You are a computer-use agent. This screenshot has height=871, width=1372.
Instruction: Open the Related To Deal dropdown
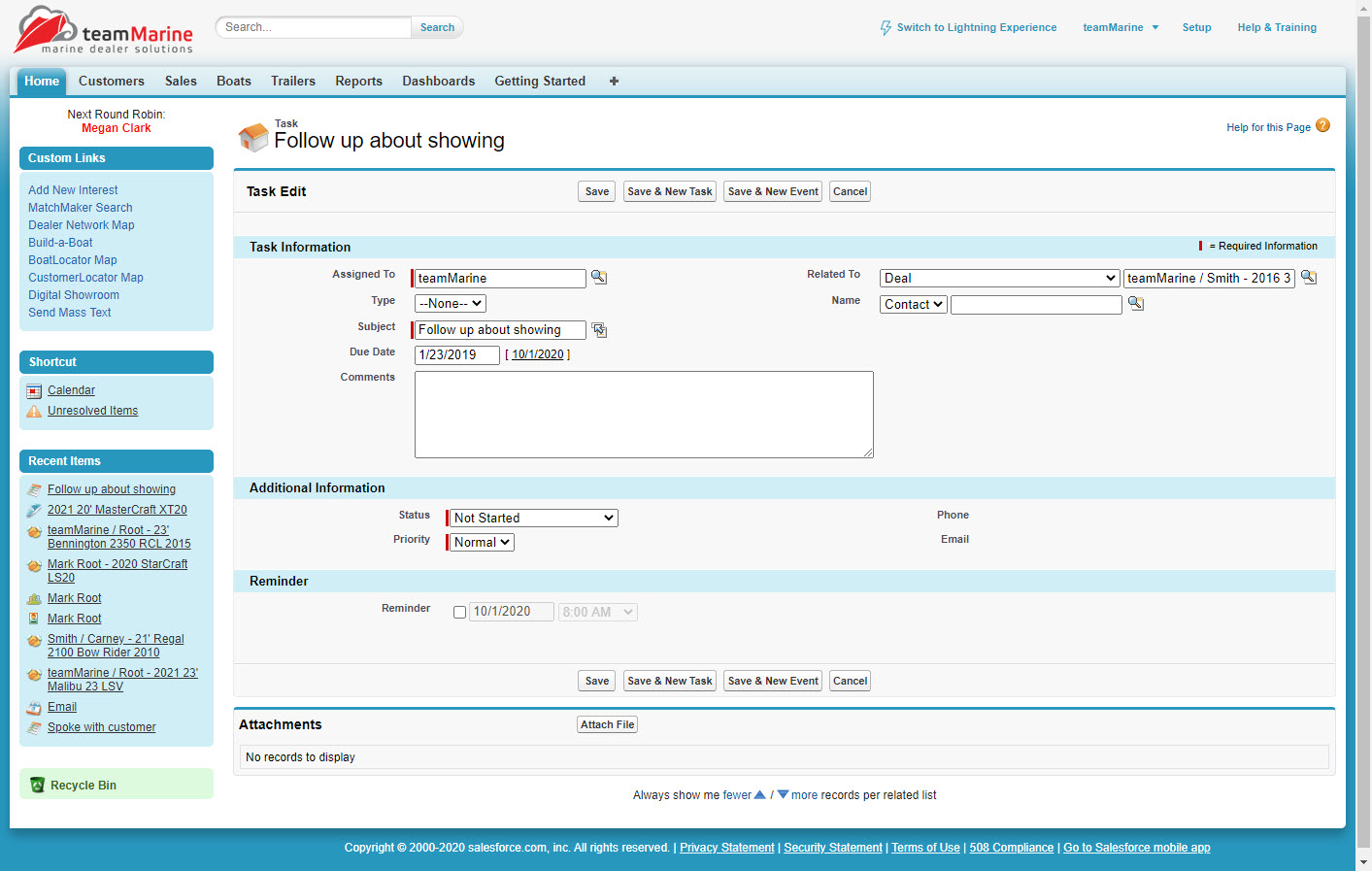click(x=999, y=279)
